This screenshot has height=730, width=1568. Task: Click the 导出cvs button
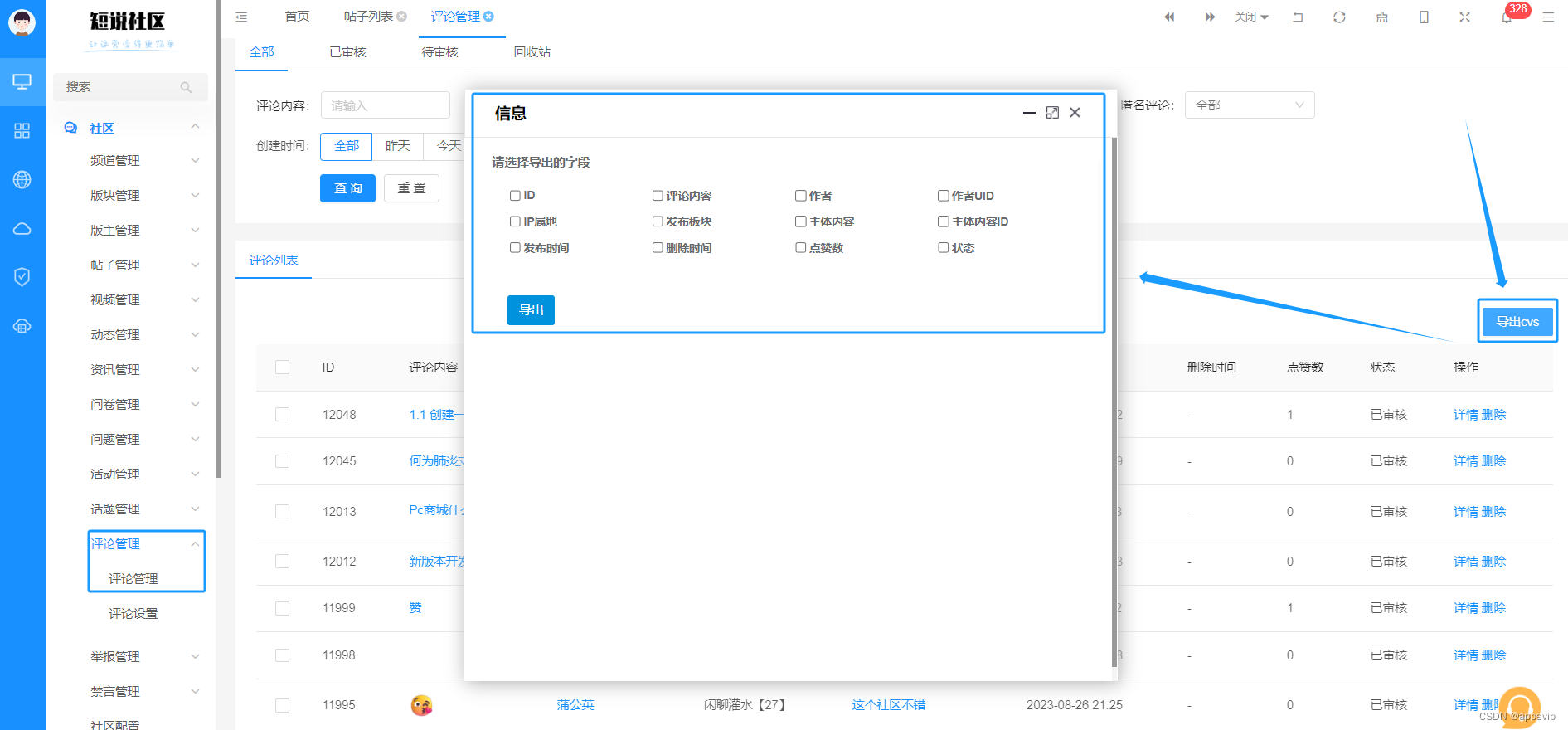pyautogui.click(x=1517, y=321)
